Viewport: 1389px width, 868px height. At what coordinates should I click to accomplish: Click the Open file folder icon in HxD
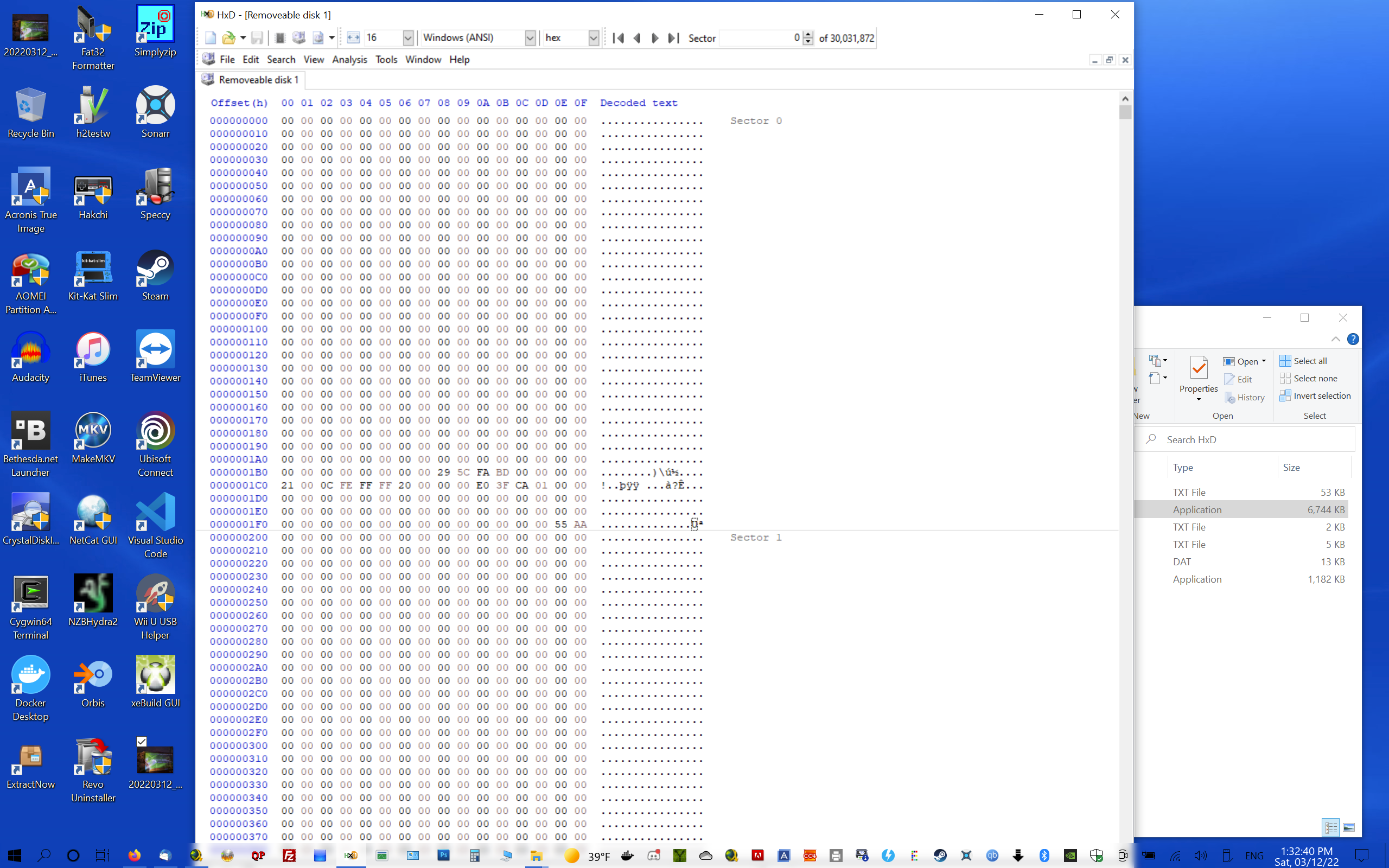pos(228,38)
